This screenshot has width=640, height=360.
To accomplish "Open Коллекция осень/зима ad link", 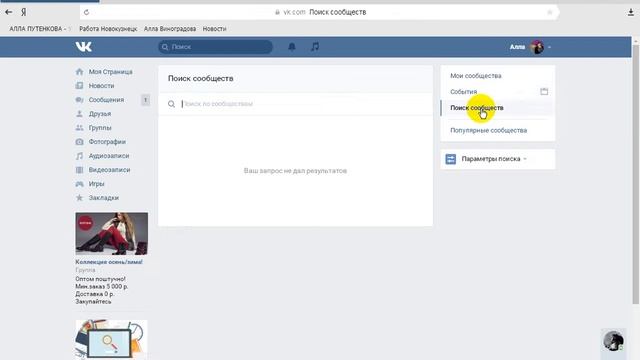I will 109,262.
